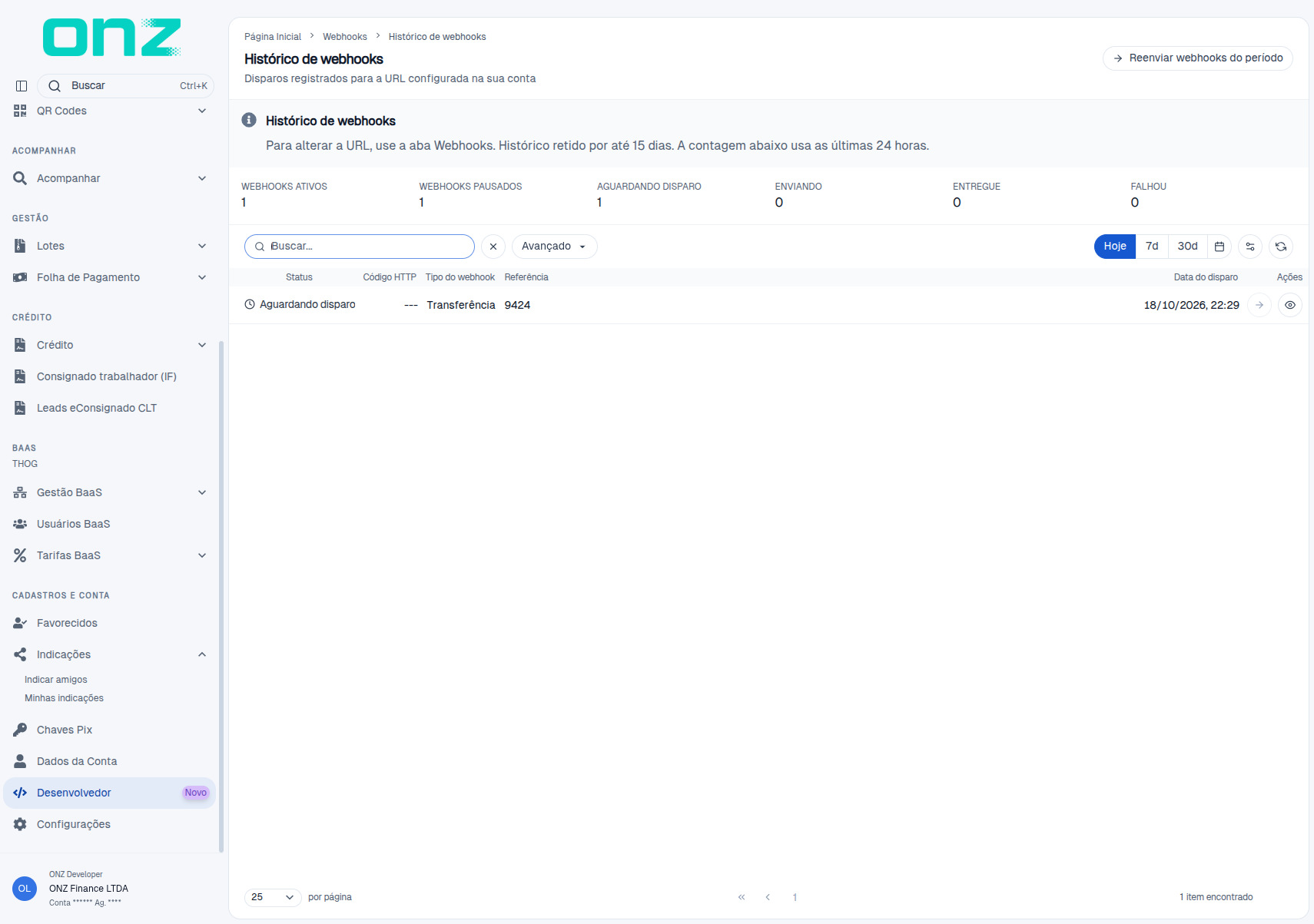Focus the Buscar... table search field
Screen dimensions: 1314x924
[360, 247]
